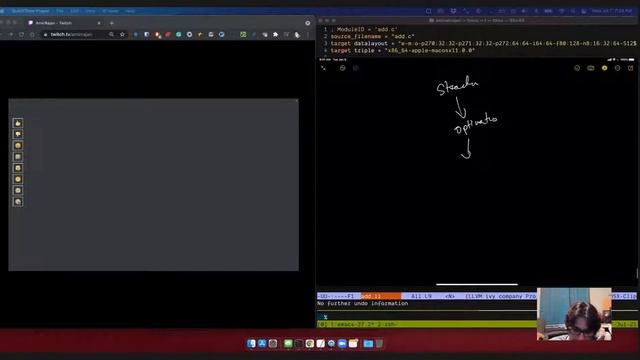The height and width of the screenshot is (360, 640).
Task: Click the red extension icon in Chrome toolbar
Action: (168, 35)
